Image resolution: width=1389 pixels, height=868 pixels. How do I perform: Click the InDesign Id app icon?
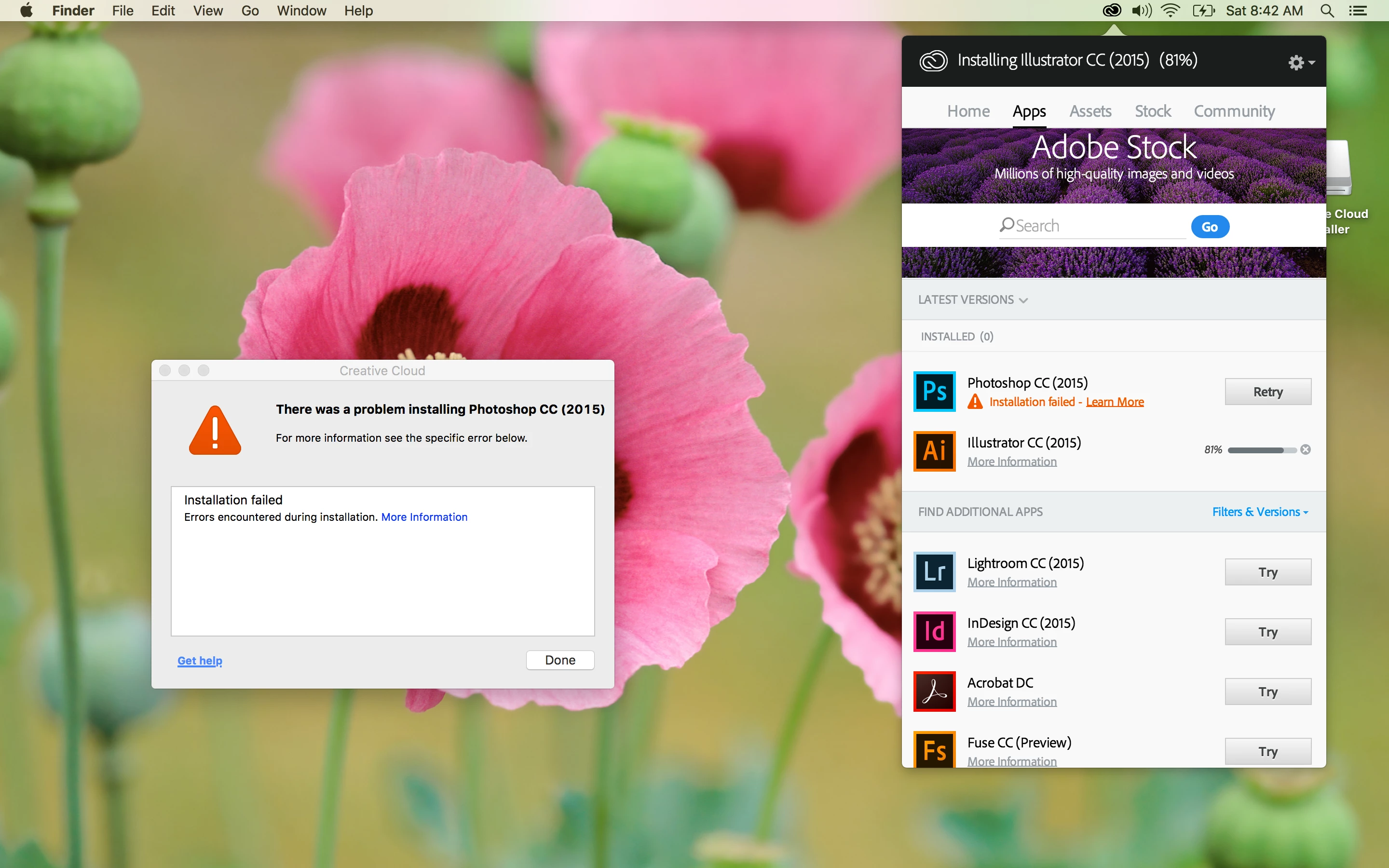[x=934, y=632]
